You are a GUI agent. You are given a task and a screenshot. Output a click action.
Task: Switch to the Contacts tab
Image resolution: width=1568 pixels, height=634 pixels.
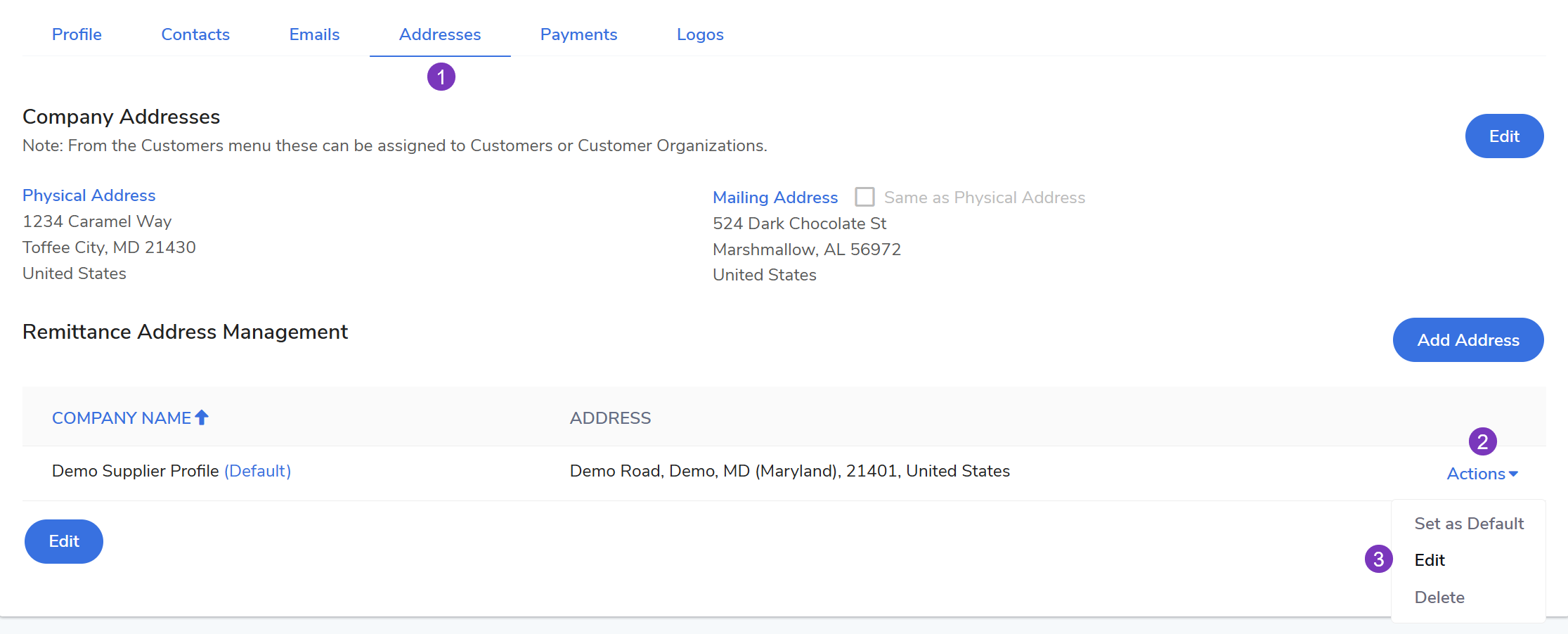pyautogui.click(x=195, y=34)
